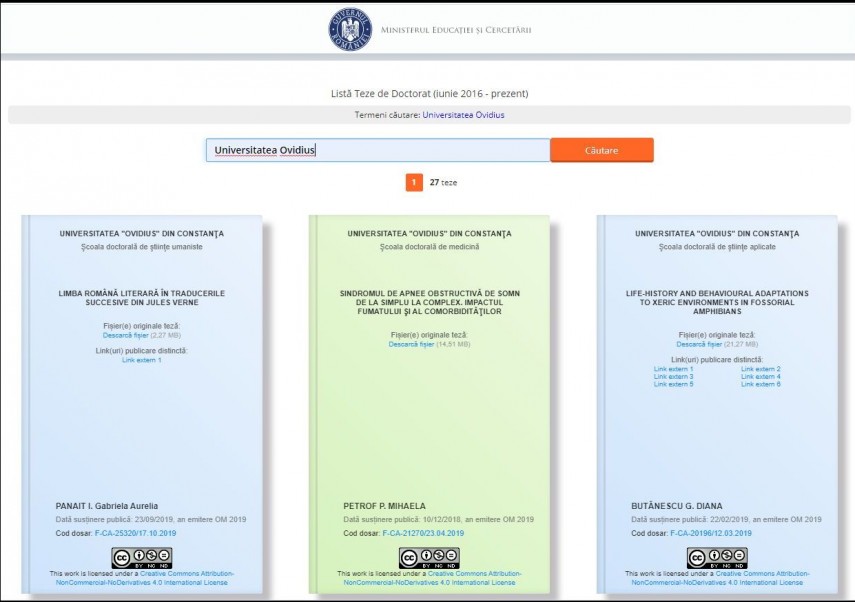Open Link extern 6 of amphibians thesis
855x602 pixels.
[x=760, y=384]
